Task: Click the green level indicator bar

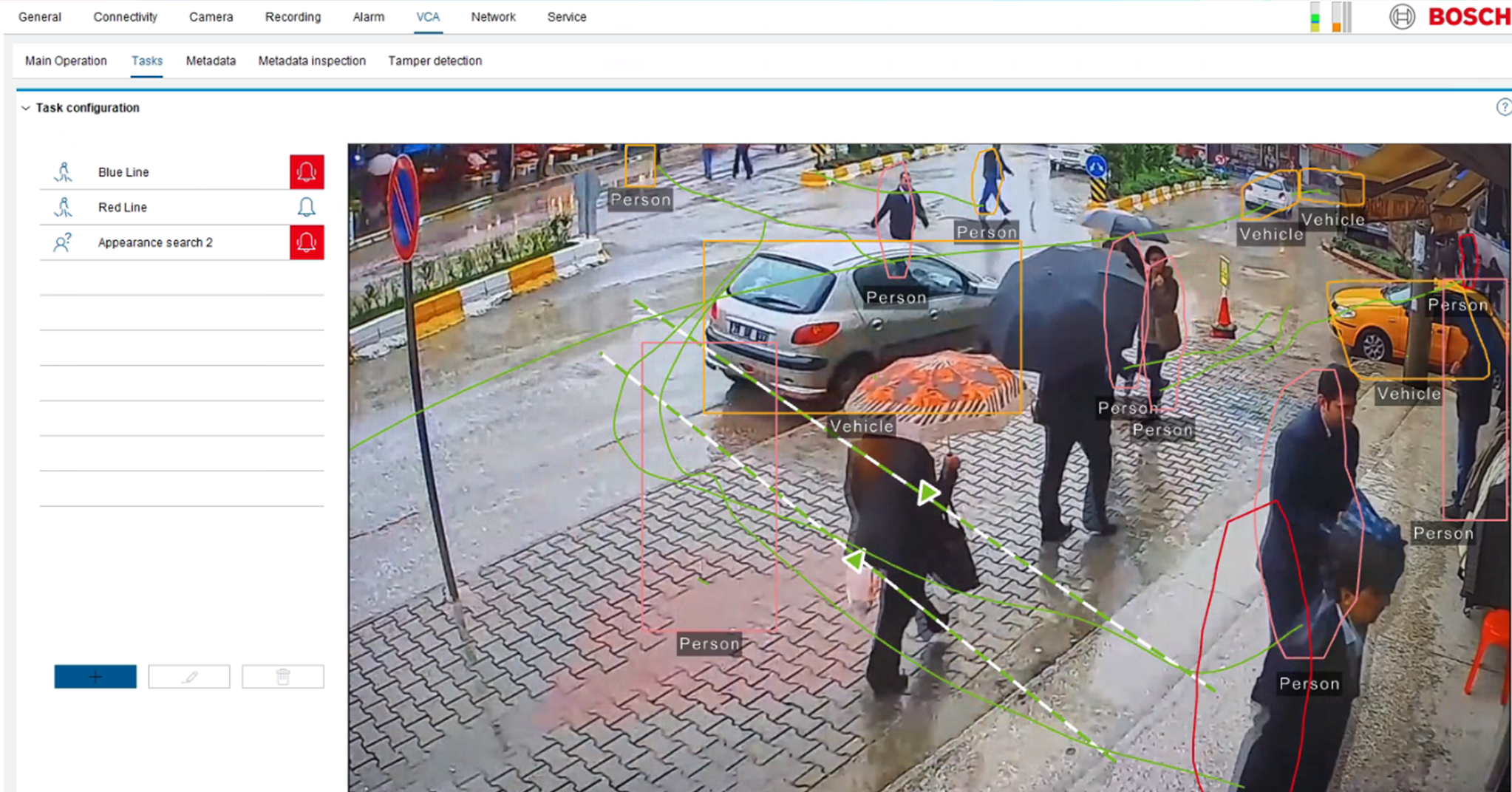Action: [x=1315, y=18]
